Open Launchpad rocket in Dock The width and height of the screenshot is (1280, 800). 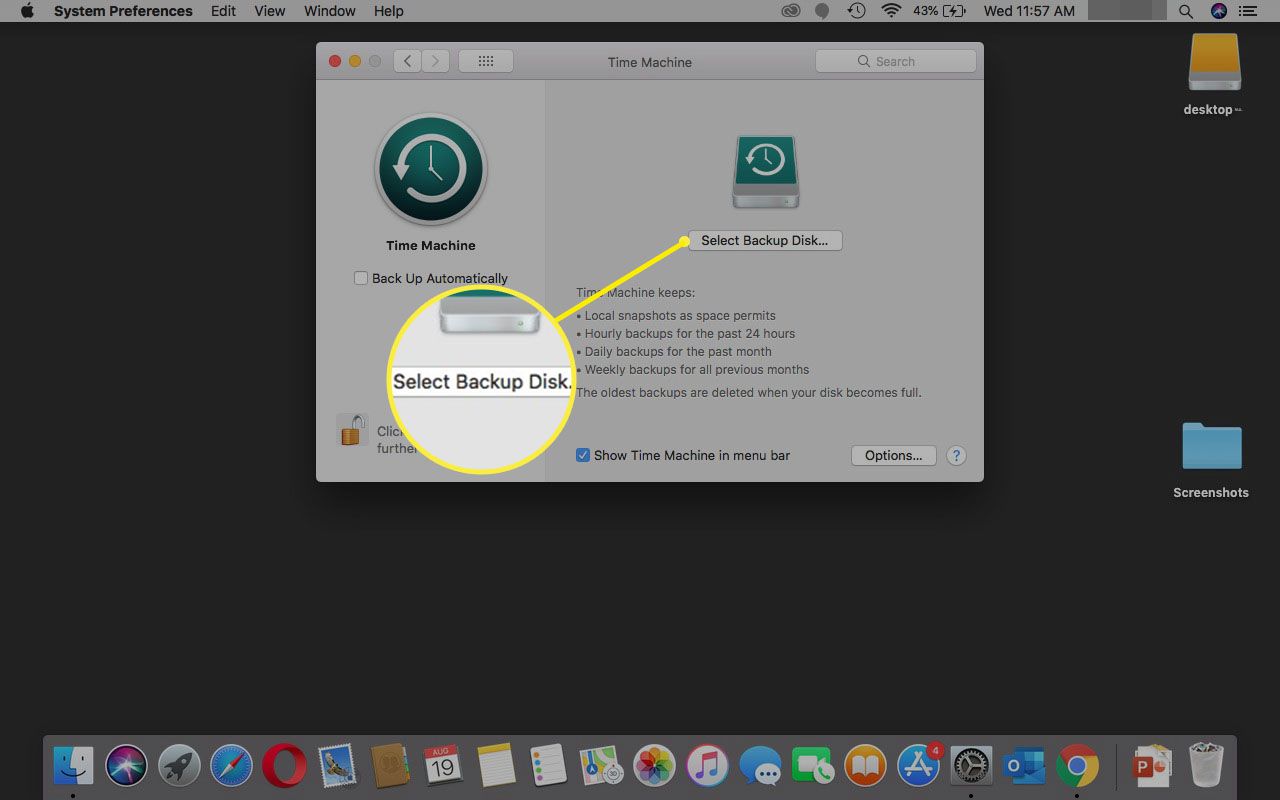tap(180, 767)
